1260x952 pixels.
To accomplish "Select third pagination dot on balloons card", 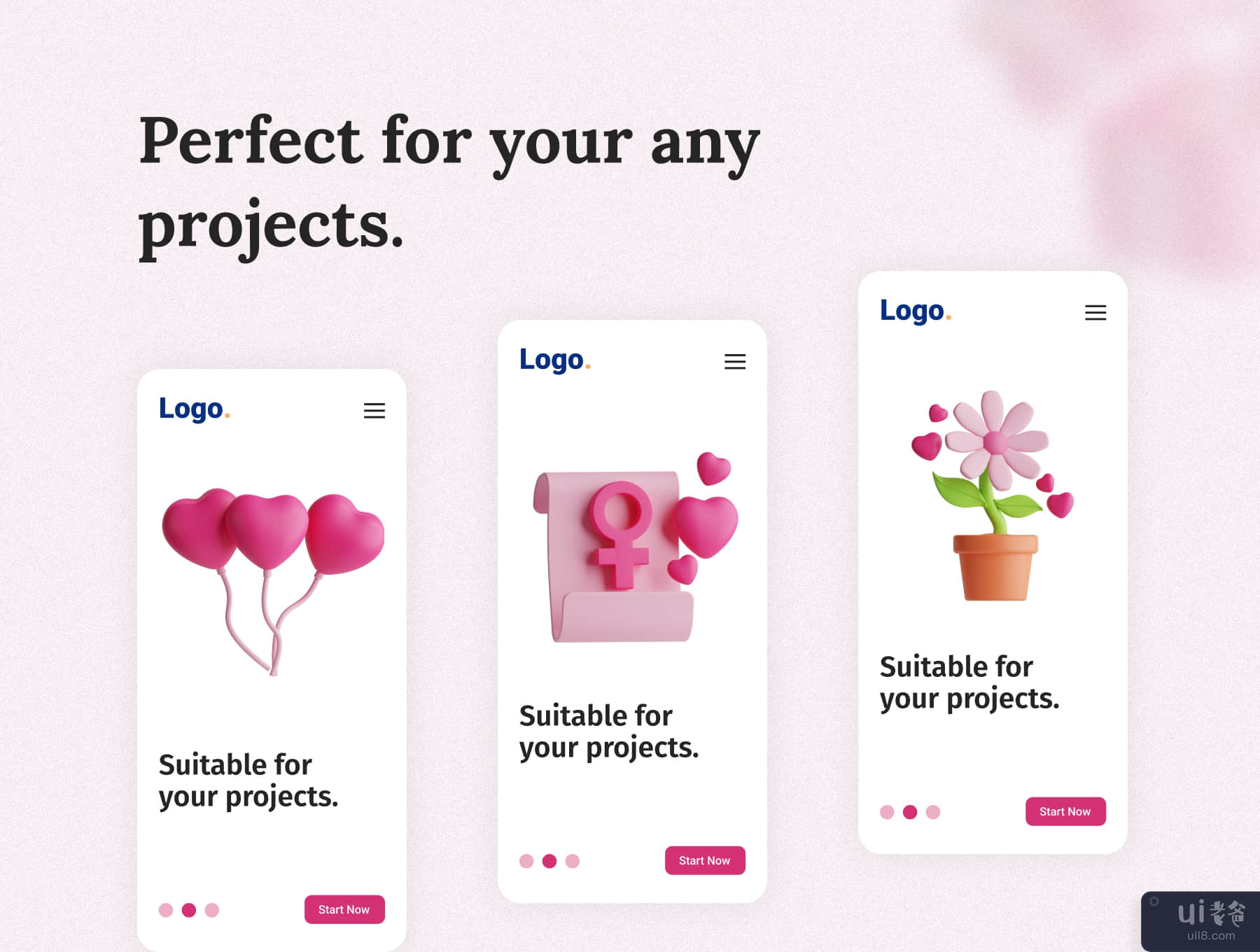I will (212, 910).
